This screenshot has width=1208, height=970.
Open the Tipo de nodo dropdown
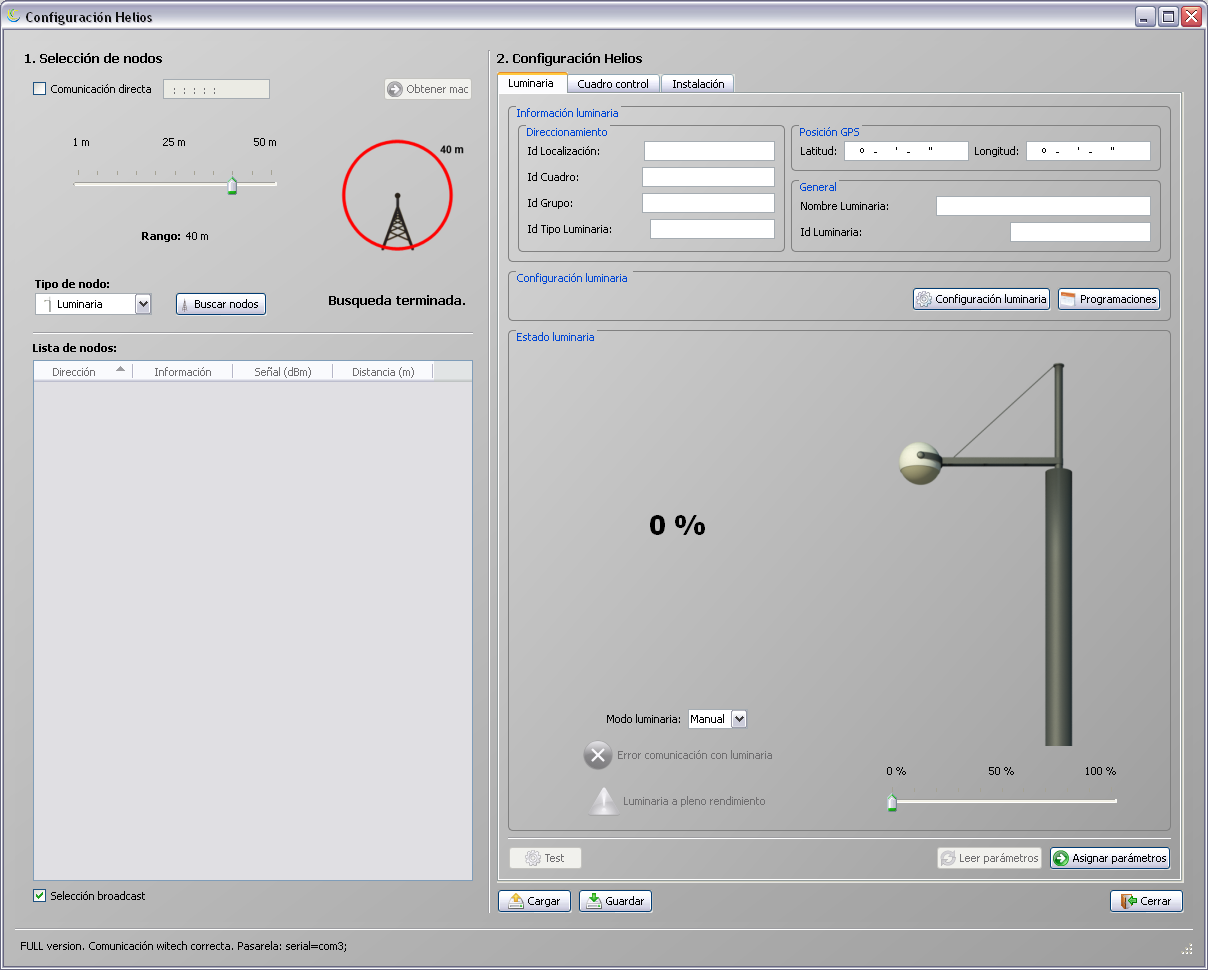click(x=143, y=304)
